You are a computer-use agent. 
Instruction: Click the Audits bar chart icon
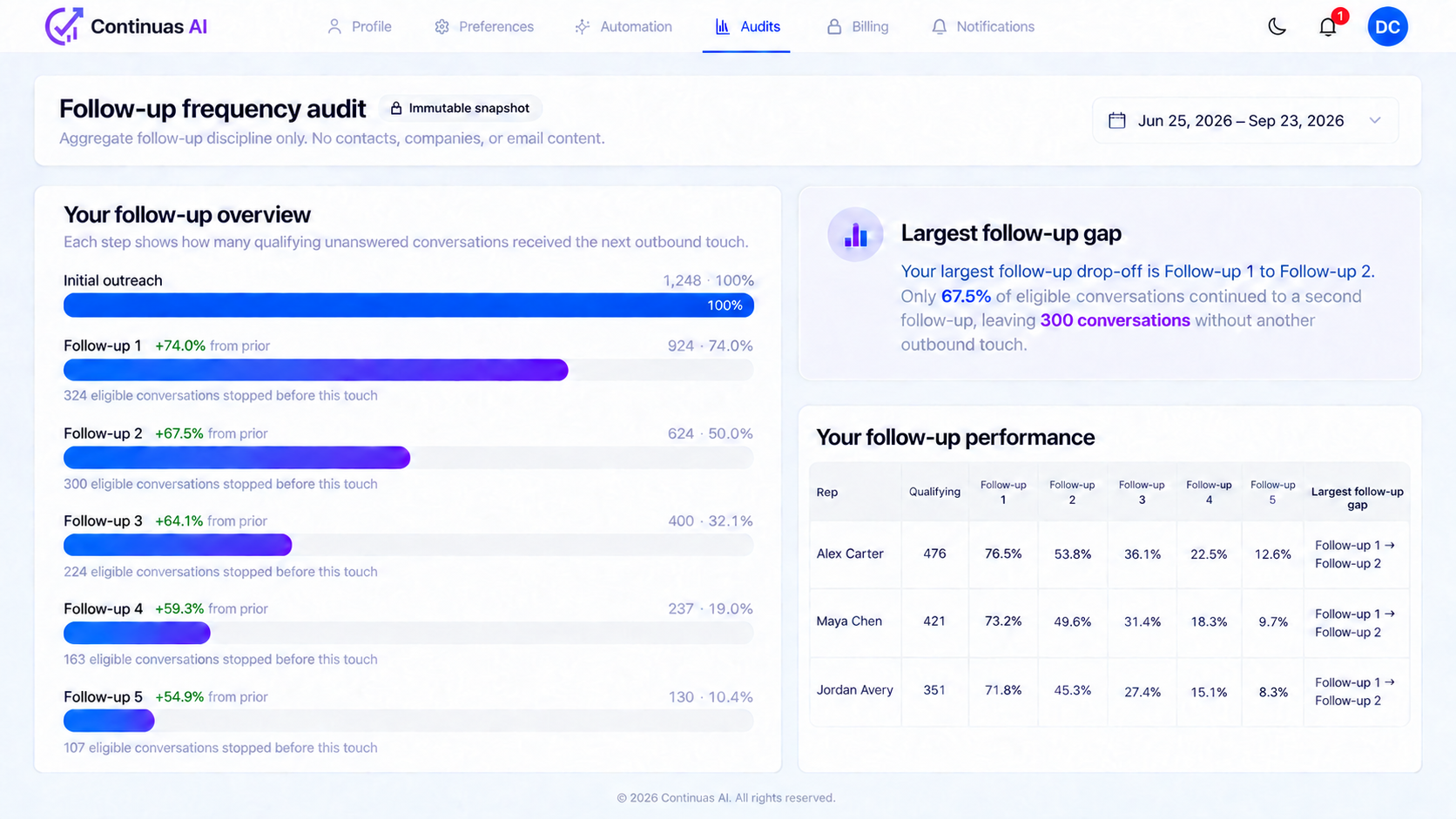point(723,27)
